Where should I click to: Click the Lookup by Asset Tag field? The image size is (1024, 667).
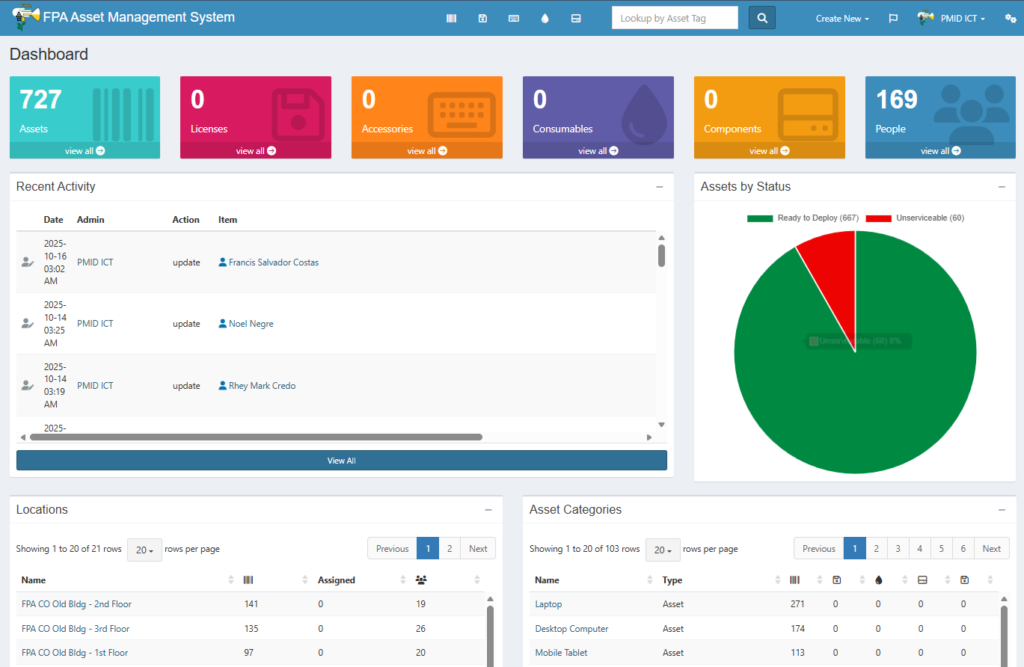[674, 18]
